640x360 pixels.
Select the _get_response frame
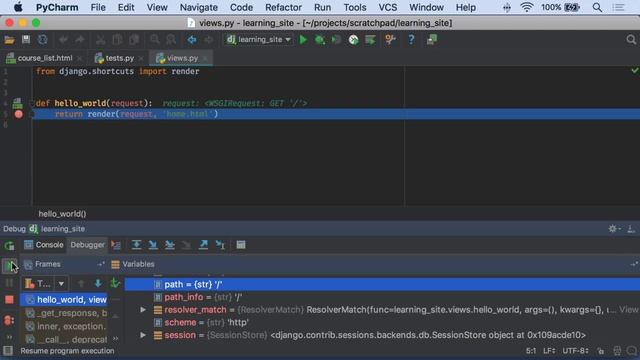64,313
